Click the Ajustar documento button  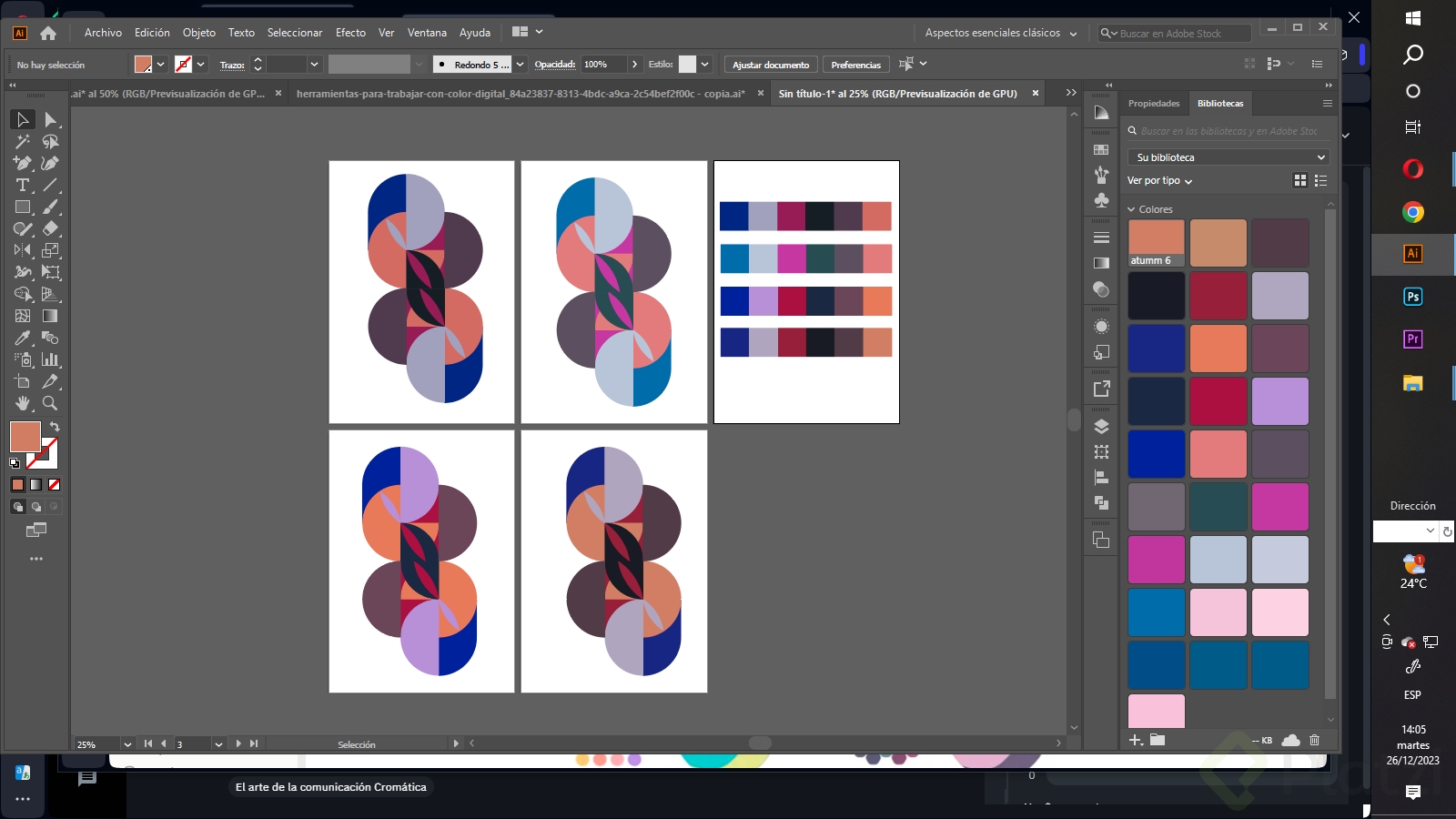[x=771, y=65]
